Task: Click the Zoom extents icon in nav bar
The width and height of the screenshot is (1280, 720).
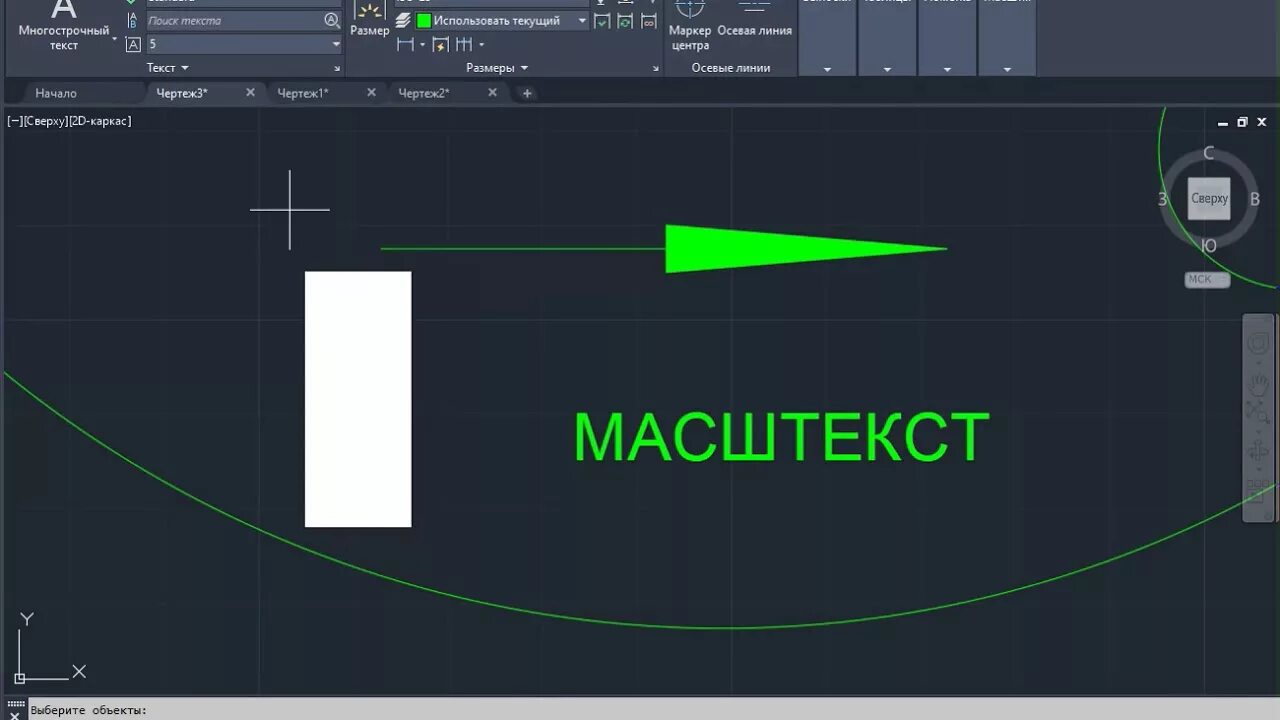Action: [x=1258, y=412]
